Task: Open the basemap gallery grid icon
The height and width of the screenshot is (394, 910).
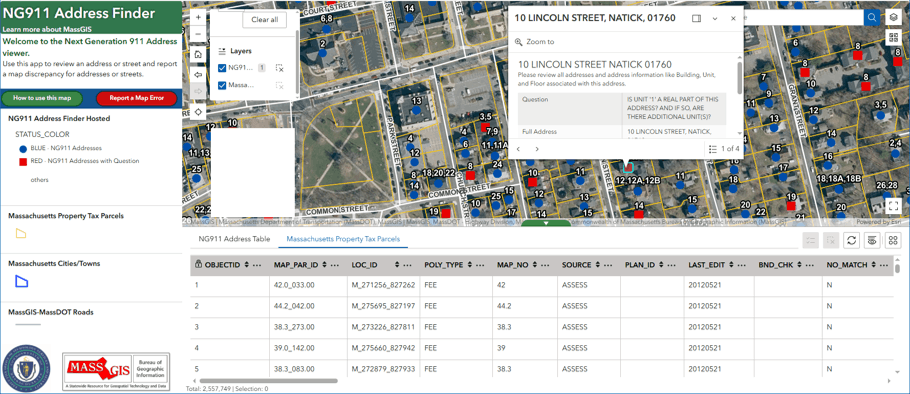Action: point(893,38)
